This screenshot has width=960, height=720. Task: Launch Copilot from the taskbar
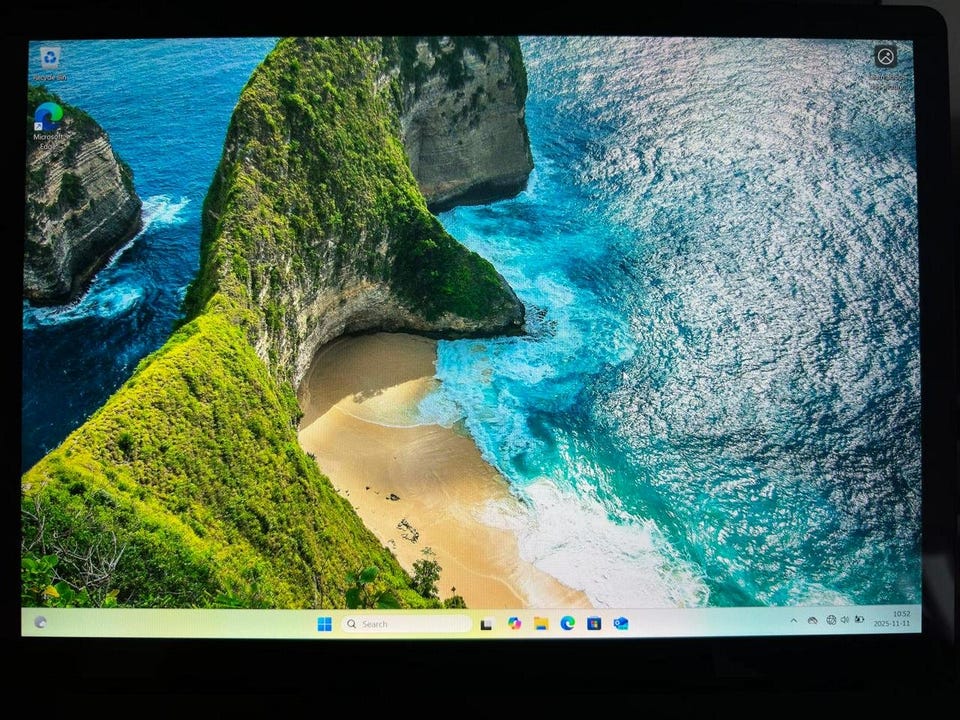514,623
